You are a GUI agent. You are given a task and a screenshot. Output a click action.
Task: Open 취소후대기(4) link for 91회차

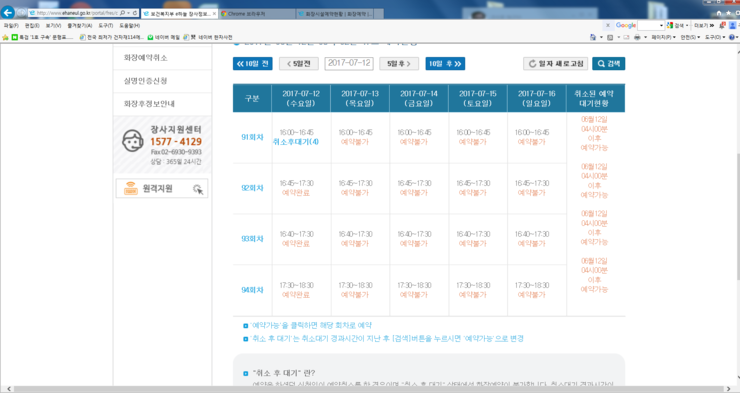tap(296, 142)
